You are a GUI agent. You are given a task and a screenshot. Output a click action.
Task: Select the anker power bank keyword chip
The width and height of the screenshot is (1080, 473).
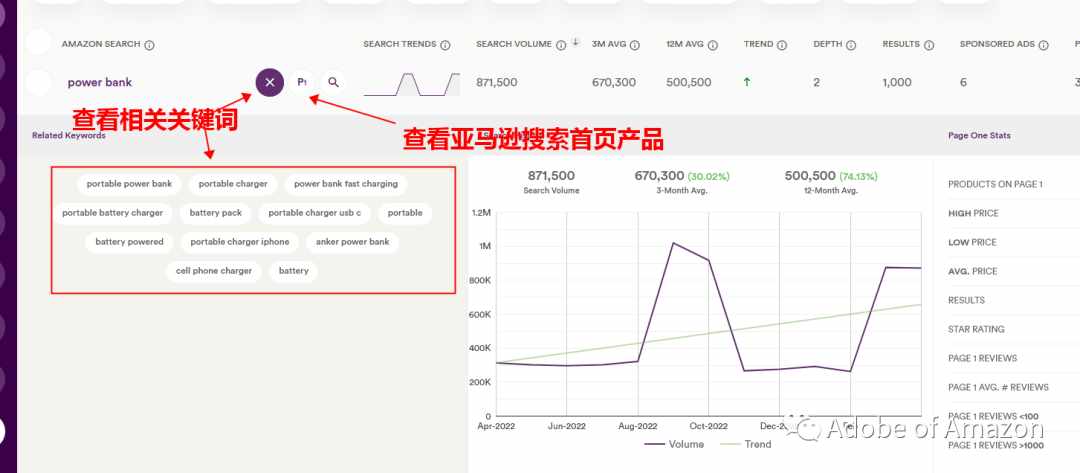pyautogui.click(x=353, y=242)
